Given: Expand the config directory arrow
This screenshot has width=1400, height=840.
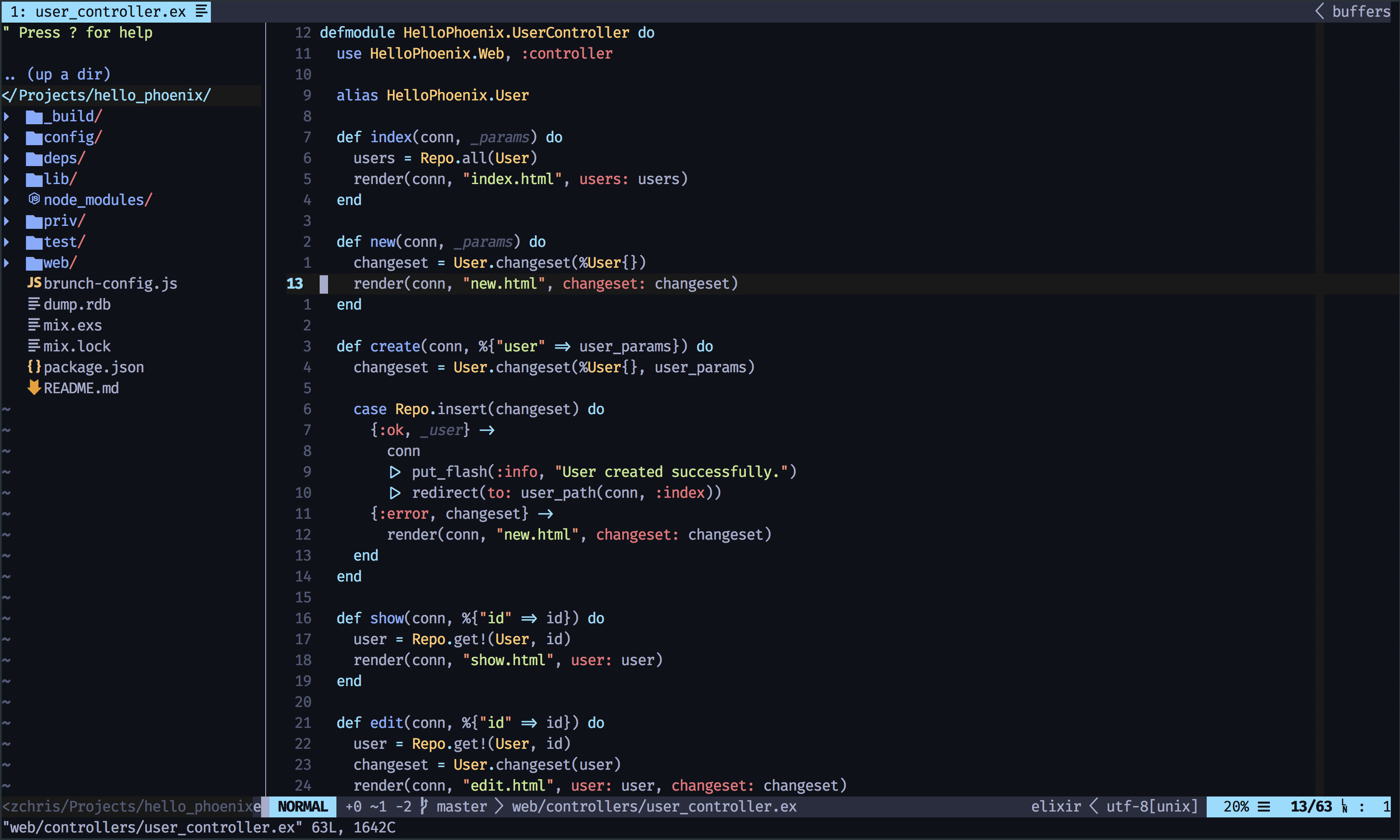Looking at the screenshot, I should pyautogui.click(x=7, y=138).
